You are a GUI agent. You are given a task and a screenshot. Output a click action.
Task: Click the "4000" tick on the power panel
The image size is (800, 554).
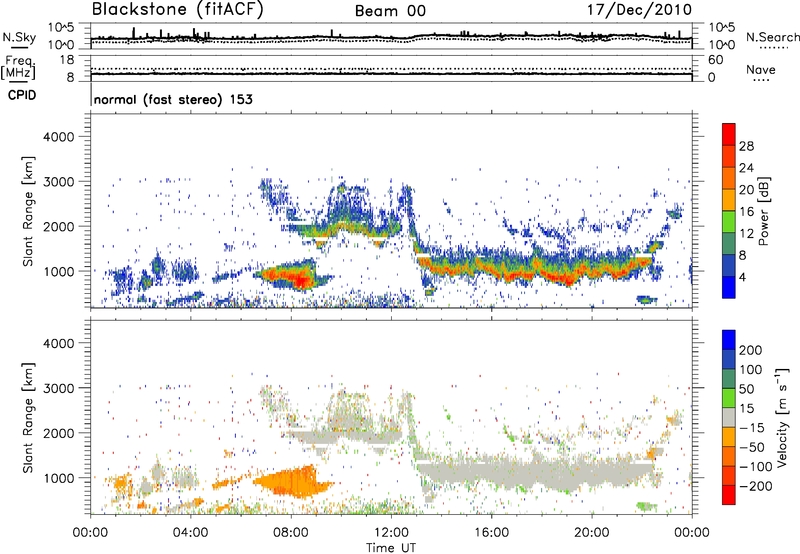click(58, 137)
